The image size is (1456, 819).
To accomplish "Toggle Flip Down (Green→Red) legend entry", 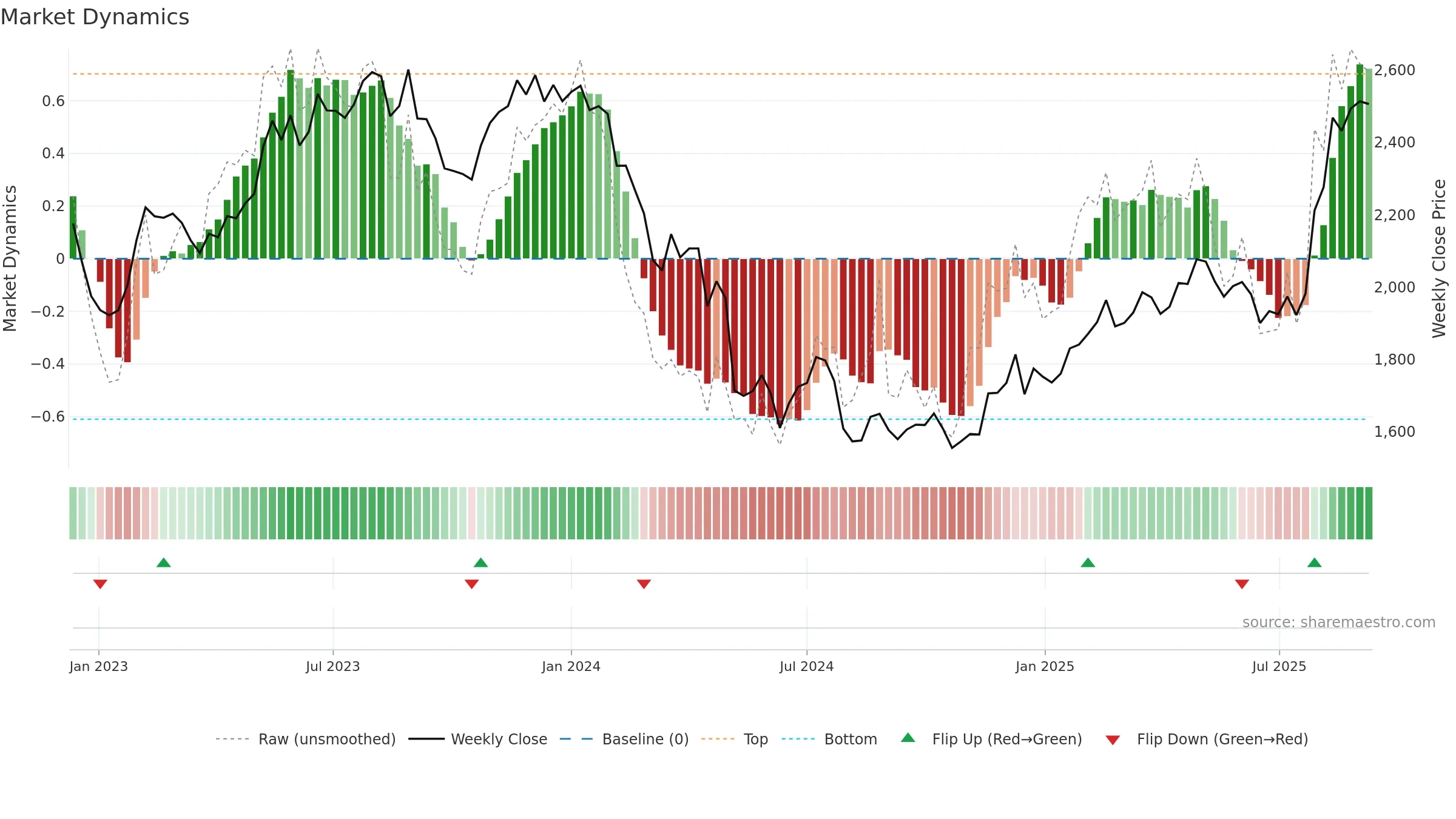I will (x=1206, y=739).
